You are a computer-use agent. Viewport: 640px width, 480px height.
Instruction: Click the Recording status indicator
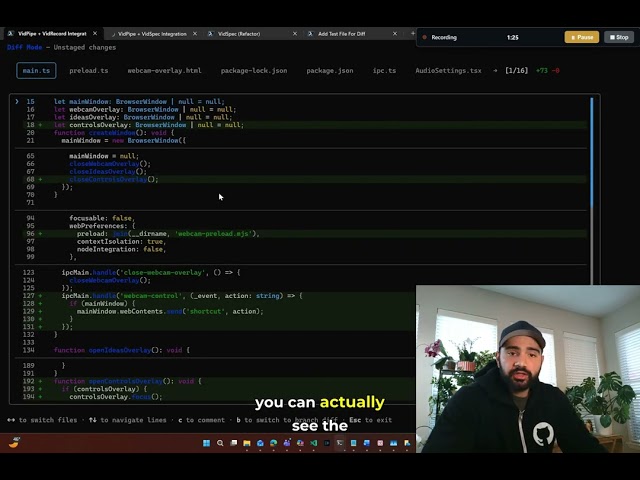(440, 37)
